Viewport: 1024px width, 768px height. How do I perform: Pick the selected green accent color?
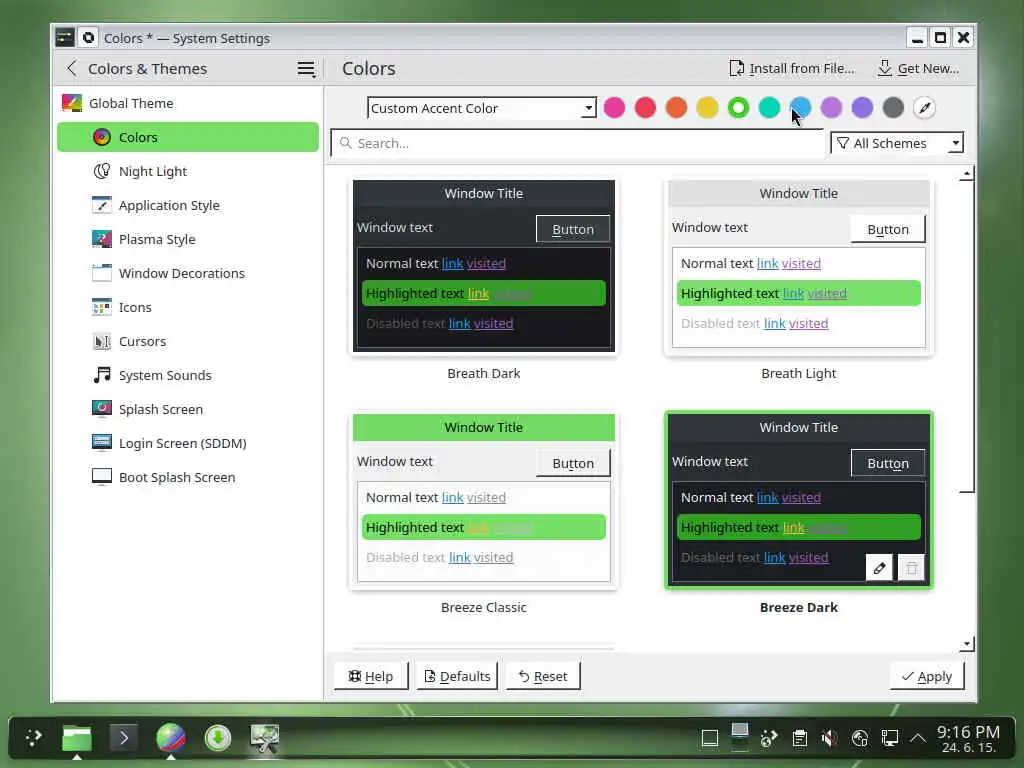pyautogui.click(x=738, y=108)
